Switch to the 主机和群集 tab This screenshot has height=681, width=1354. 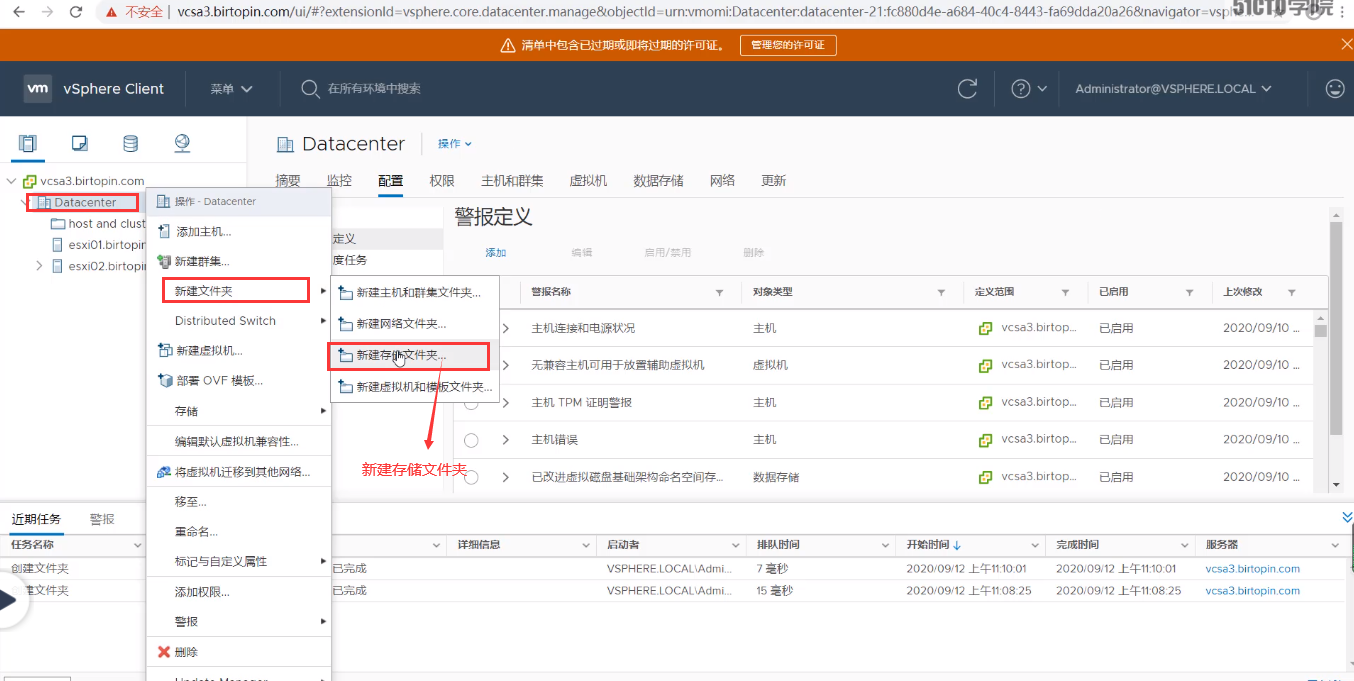click(512, 181)
